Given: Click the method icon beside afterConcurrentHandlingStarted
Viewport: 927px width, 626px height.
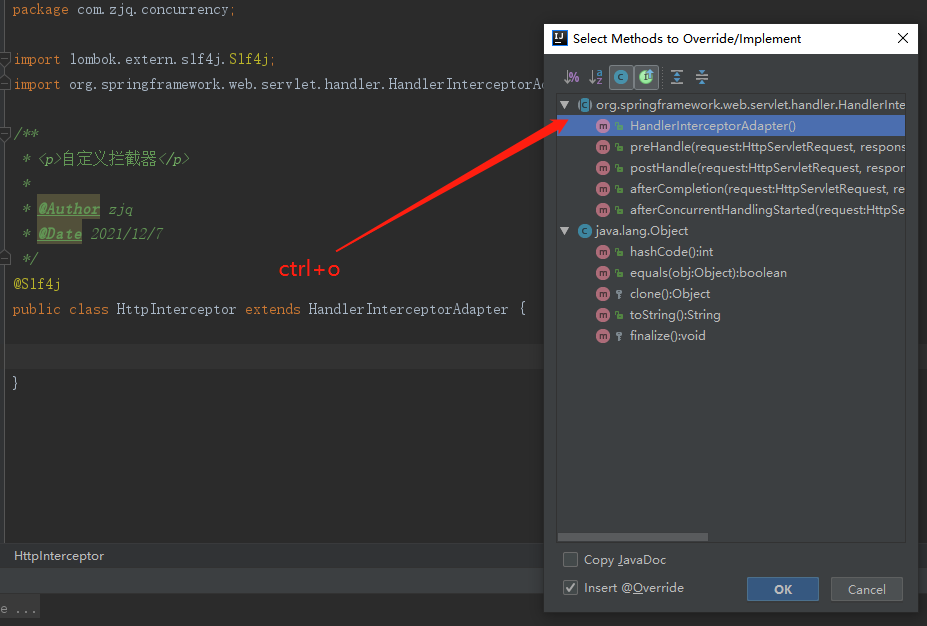Looking at the screenshot, I should point(602,210).
